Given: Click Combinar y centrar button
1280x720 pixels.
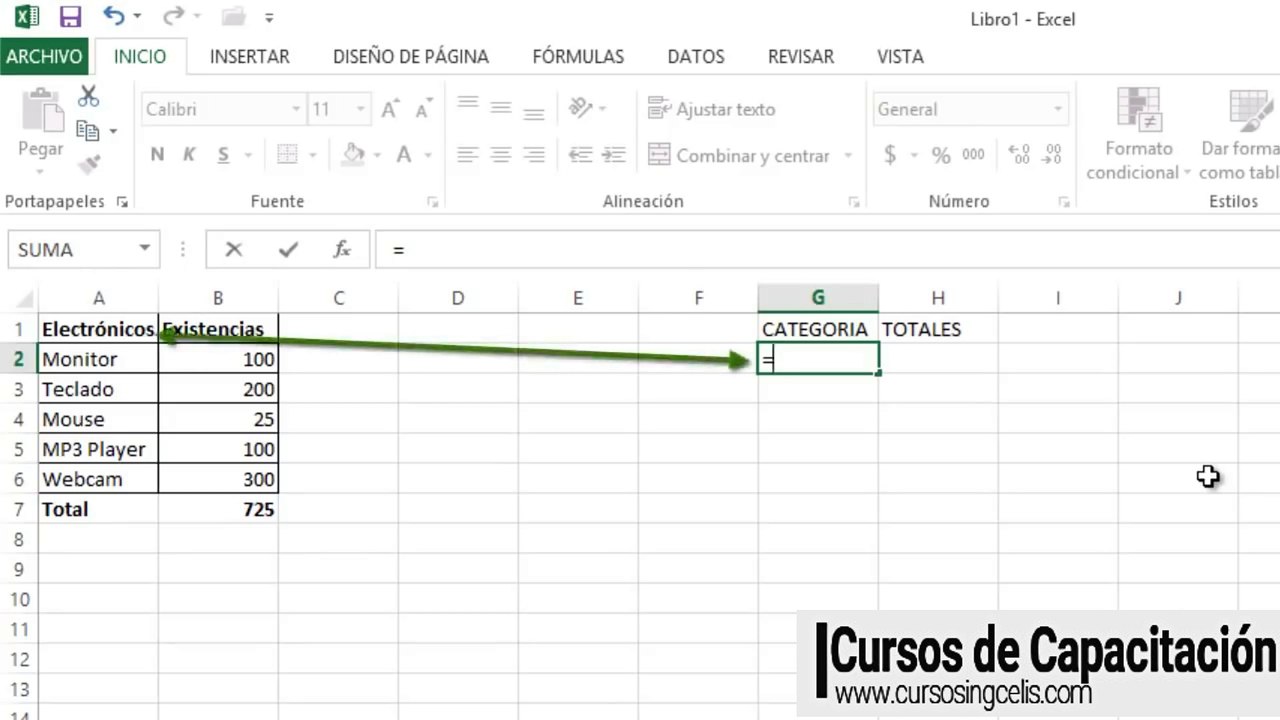Looking at the screenshot, I should [x=739, y=155].
